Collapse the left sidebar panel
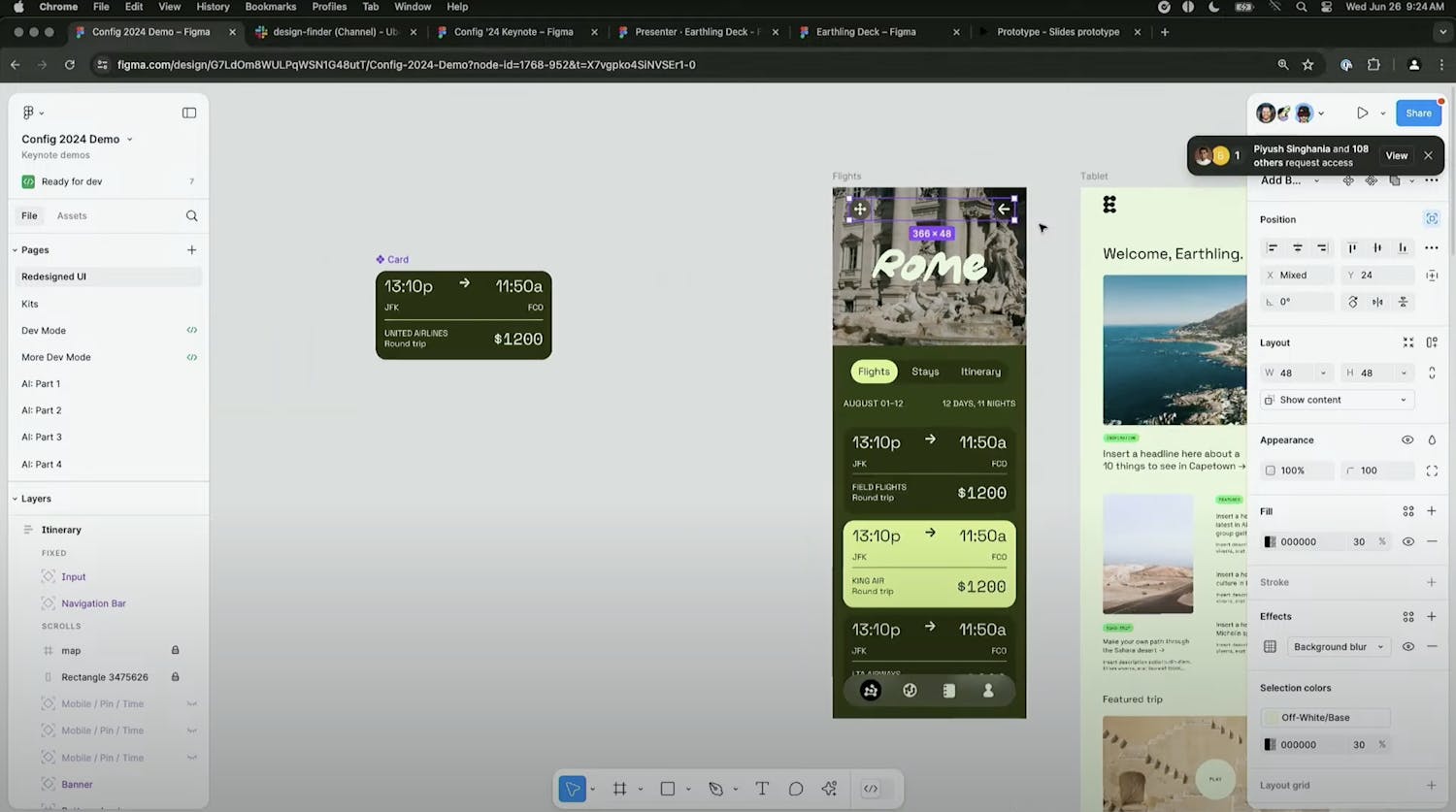This screenshot has height=812, width=1456. [x=189, y=113]
